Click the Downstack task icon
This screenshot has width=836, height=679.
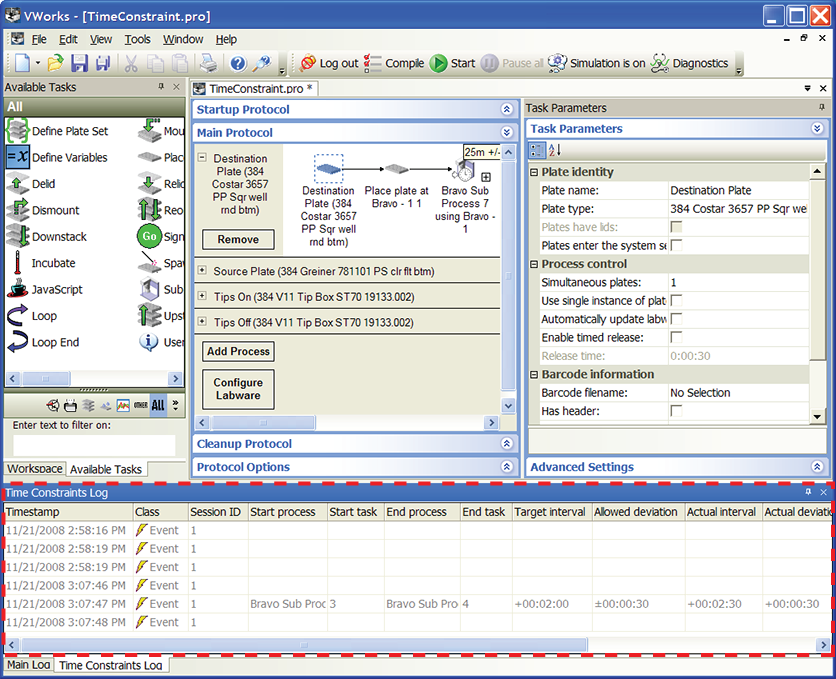coord(17,237)
